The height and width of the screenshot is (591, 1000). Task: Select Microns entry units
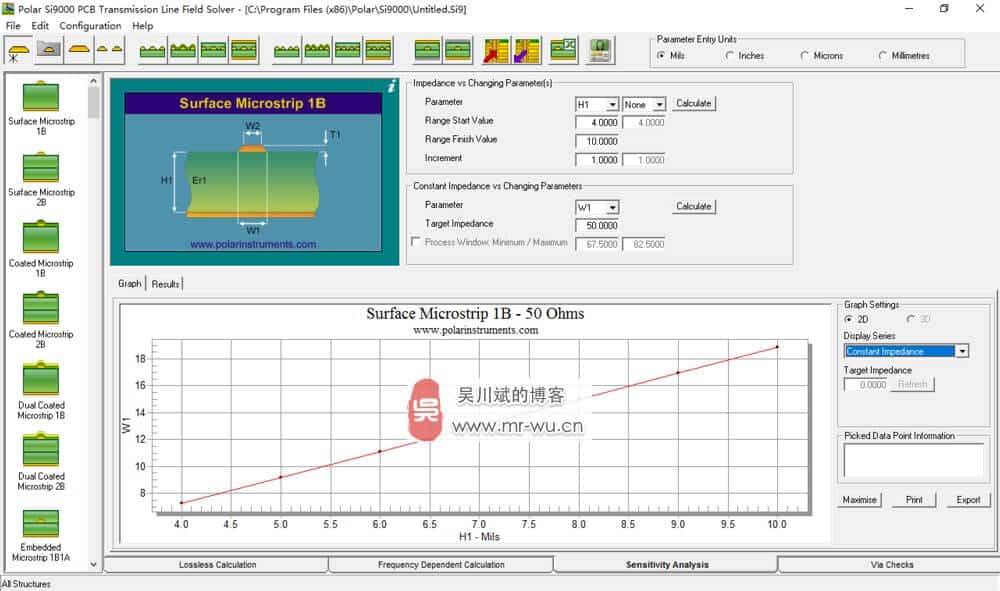(821, 55)
